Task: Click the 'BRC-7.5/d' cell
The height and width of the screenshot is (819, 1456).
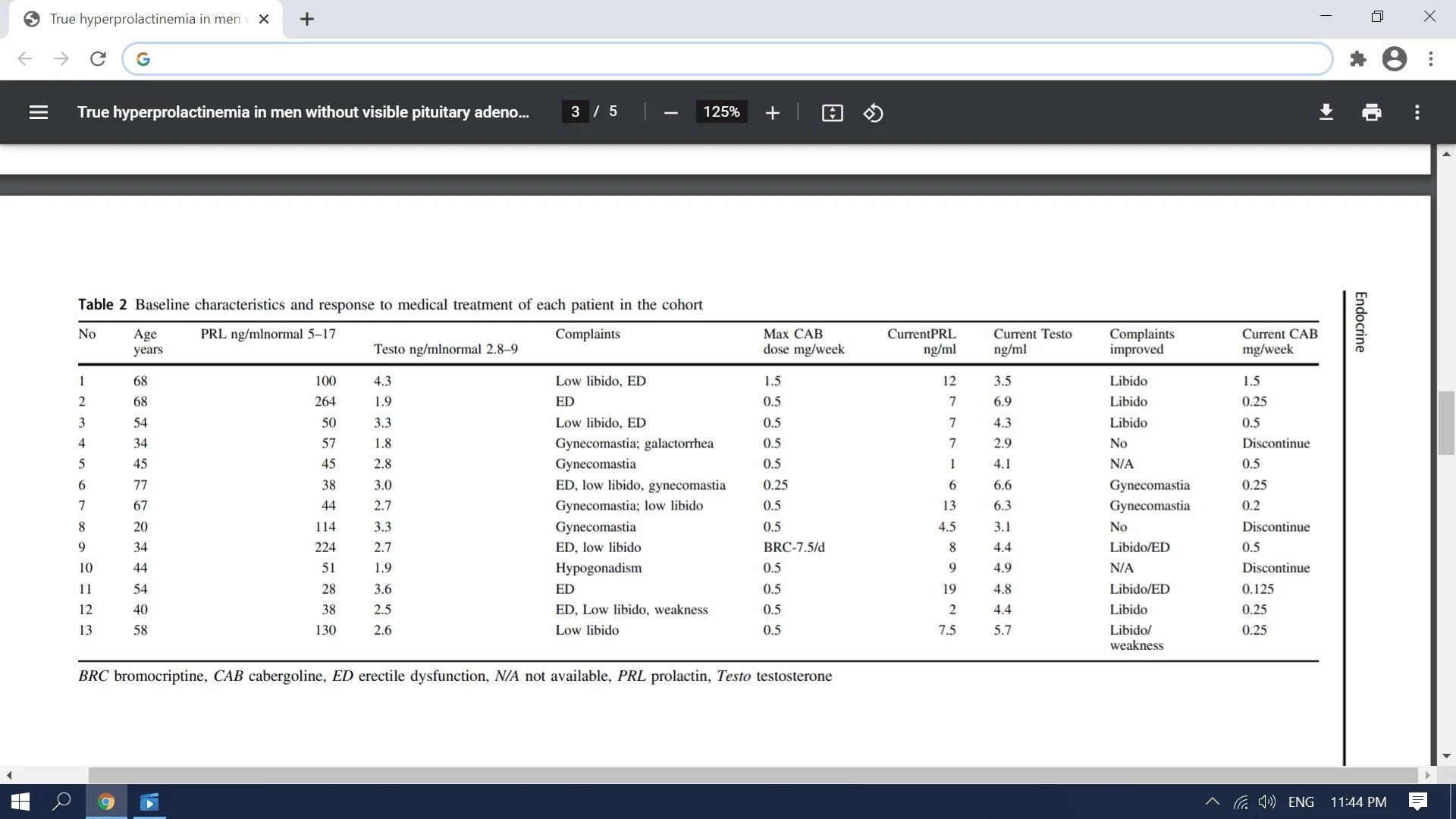Action: point(793,547)
